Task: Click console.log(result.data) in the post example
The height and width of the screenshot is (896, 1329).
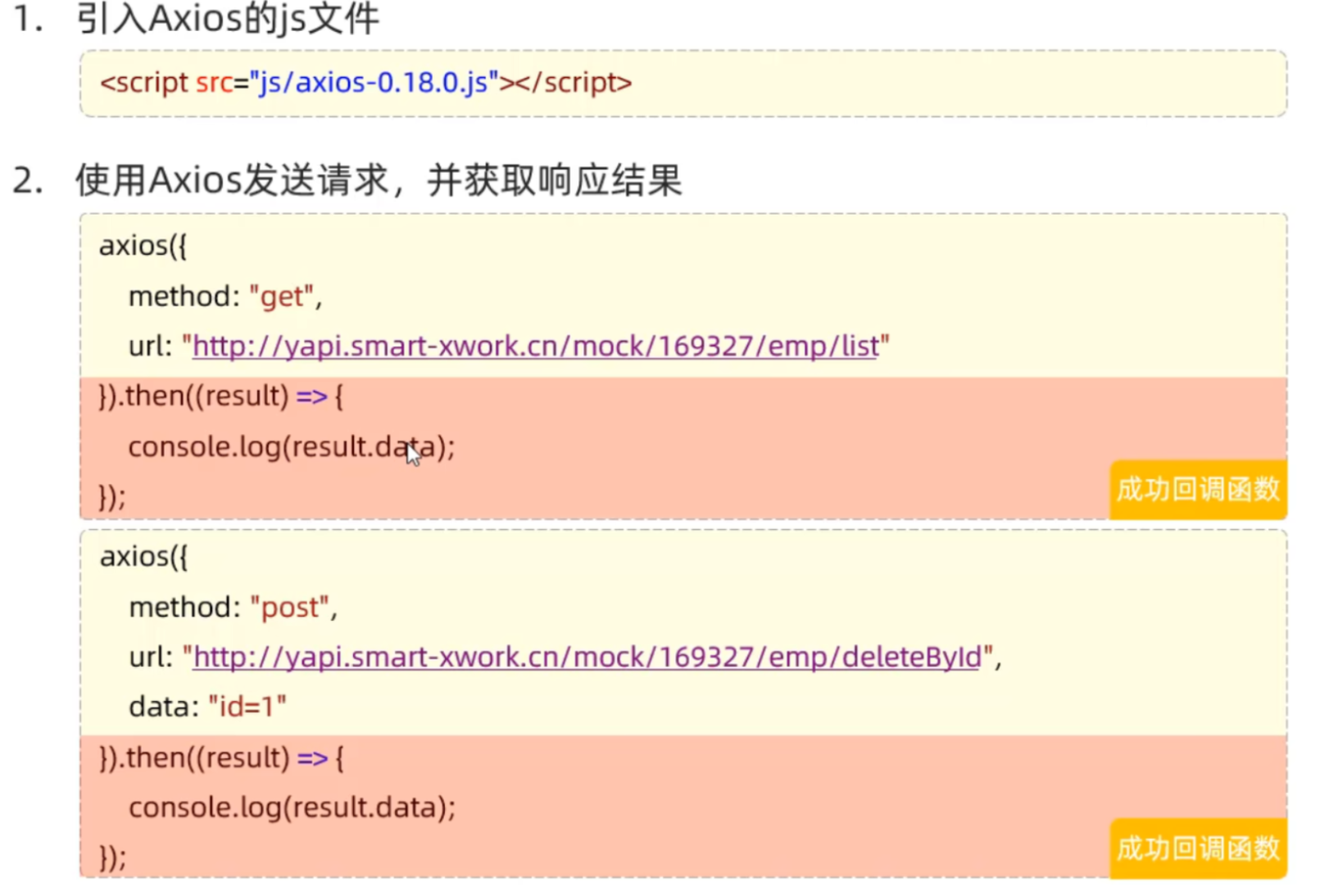Action: click(x=292, y=808)
